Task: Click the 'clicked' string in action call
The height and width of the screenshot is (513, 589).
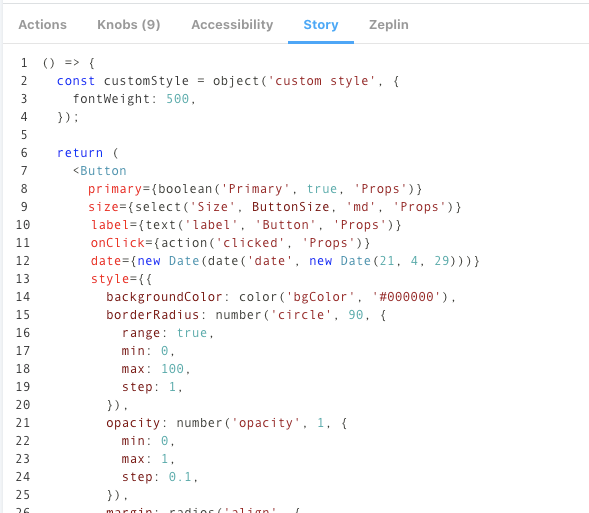Action: pyautogui.click(x=249, y=243)
